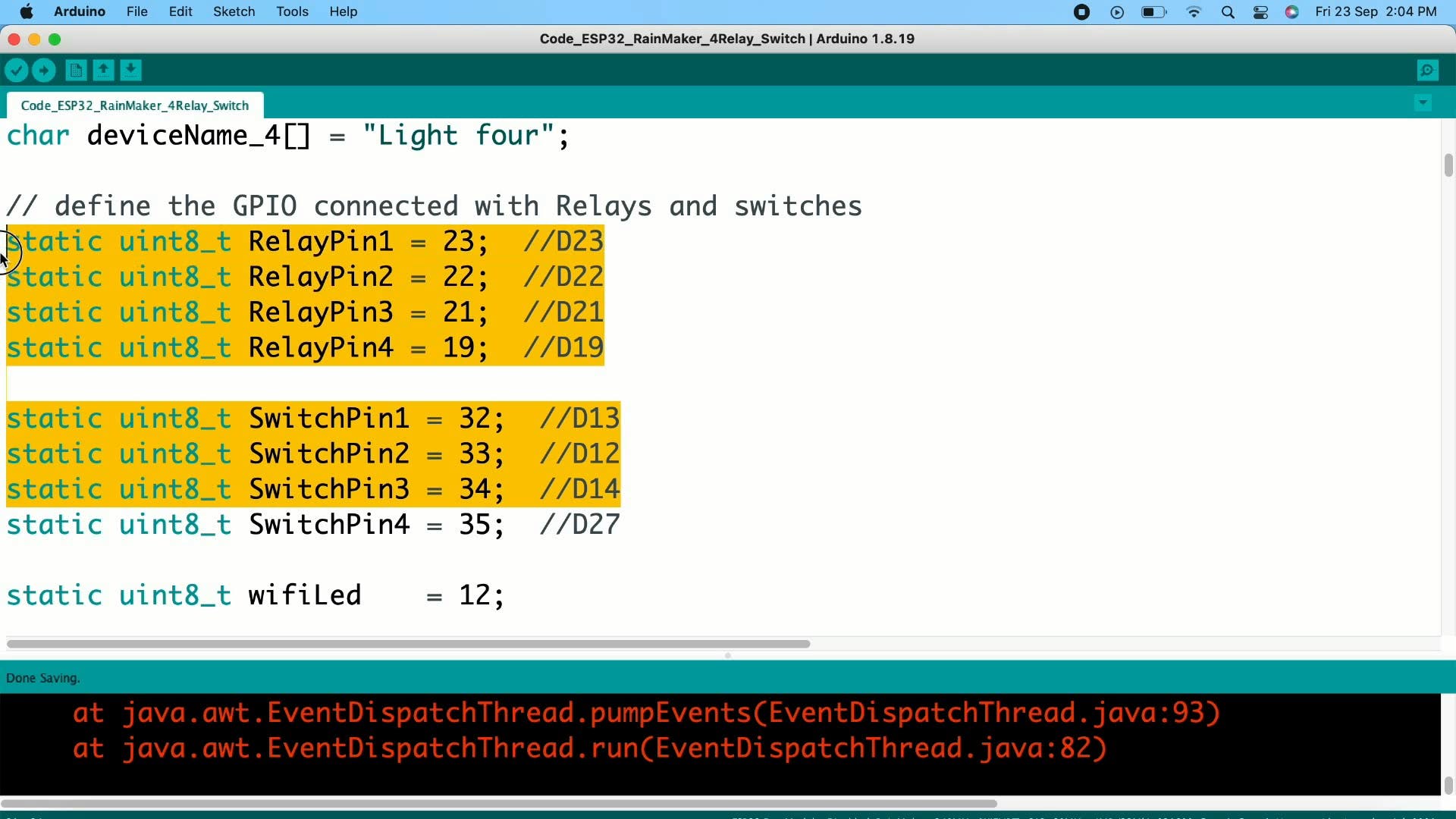This screenshot has width=1456, height=819.
Task: Click the date and time display
Action: click(x=1376, y=11)
